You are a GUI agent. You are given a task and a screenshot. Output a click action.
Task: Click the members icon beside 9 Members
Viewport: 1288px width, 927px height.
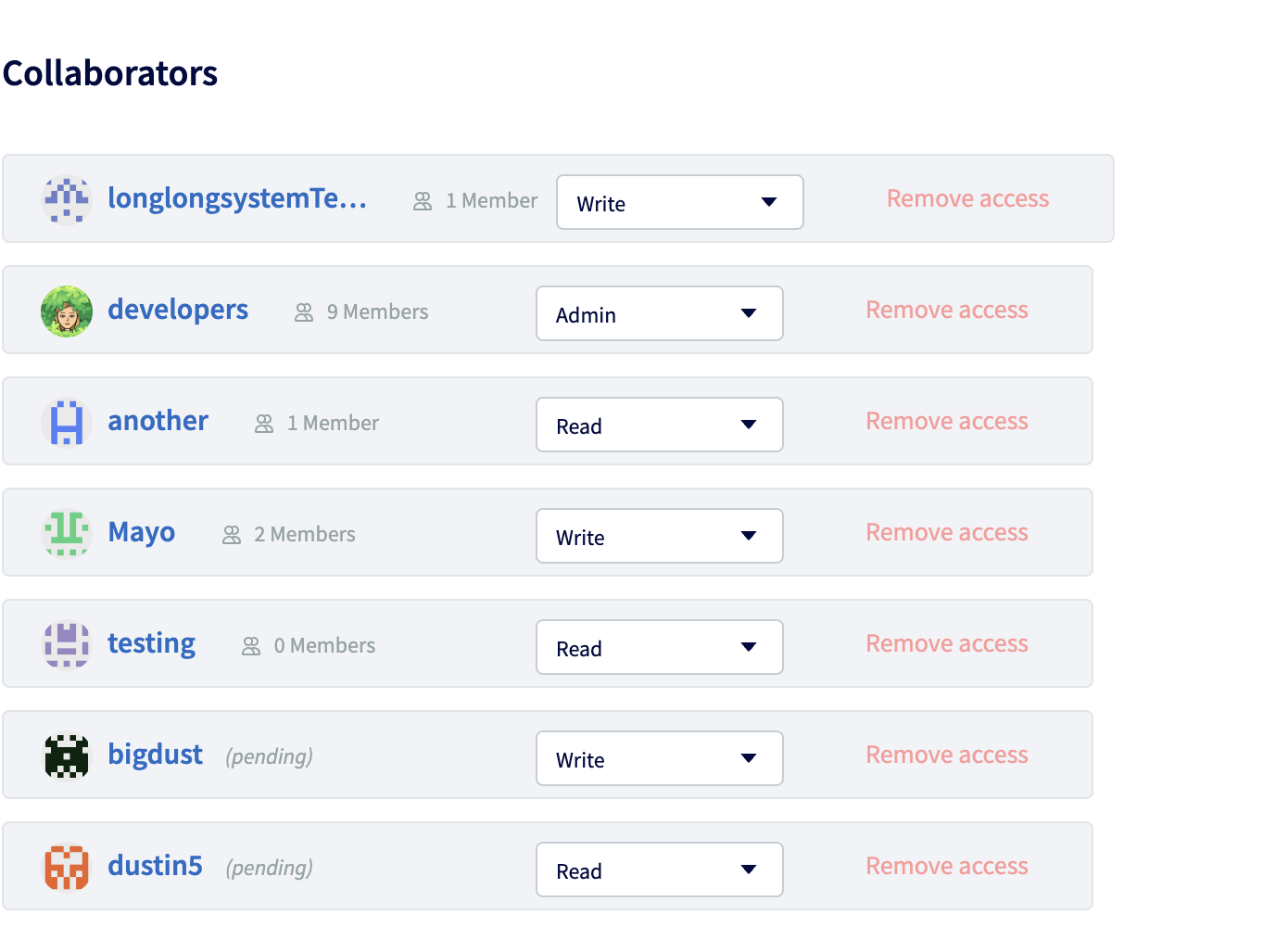point(304,313)
